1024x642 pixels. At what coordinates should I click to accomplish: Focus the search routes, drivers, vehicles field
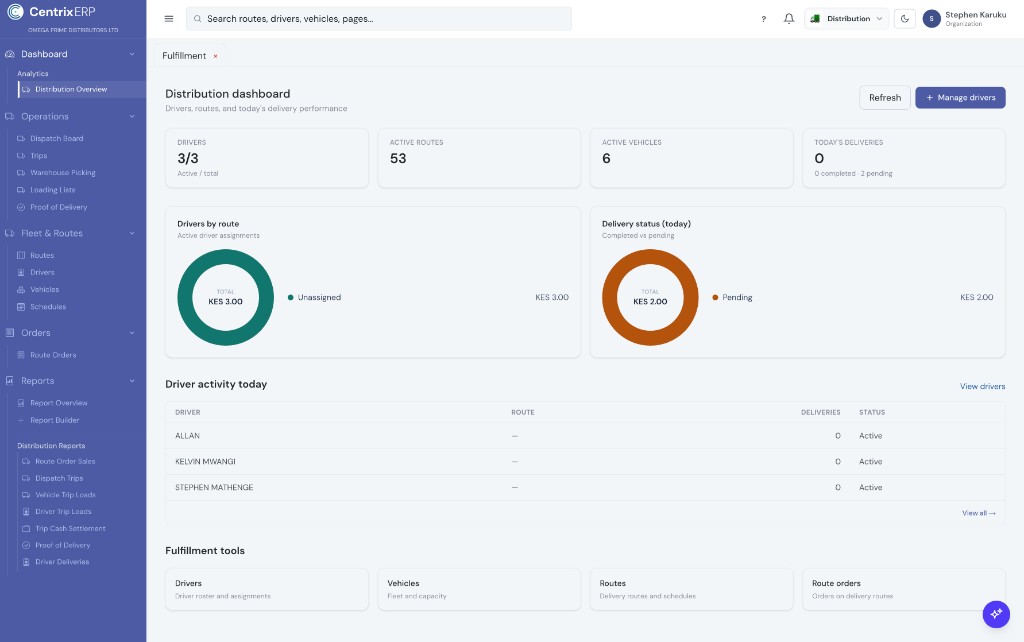[x=379, y=19]
